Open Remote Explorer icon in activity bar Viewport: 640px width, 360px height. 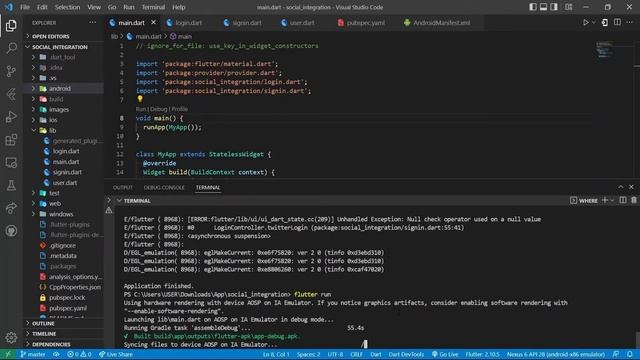click(x=11, y=162)
